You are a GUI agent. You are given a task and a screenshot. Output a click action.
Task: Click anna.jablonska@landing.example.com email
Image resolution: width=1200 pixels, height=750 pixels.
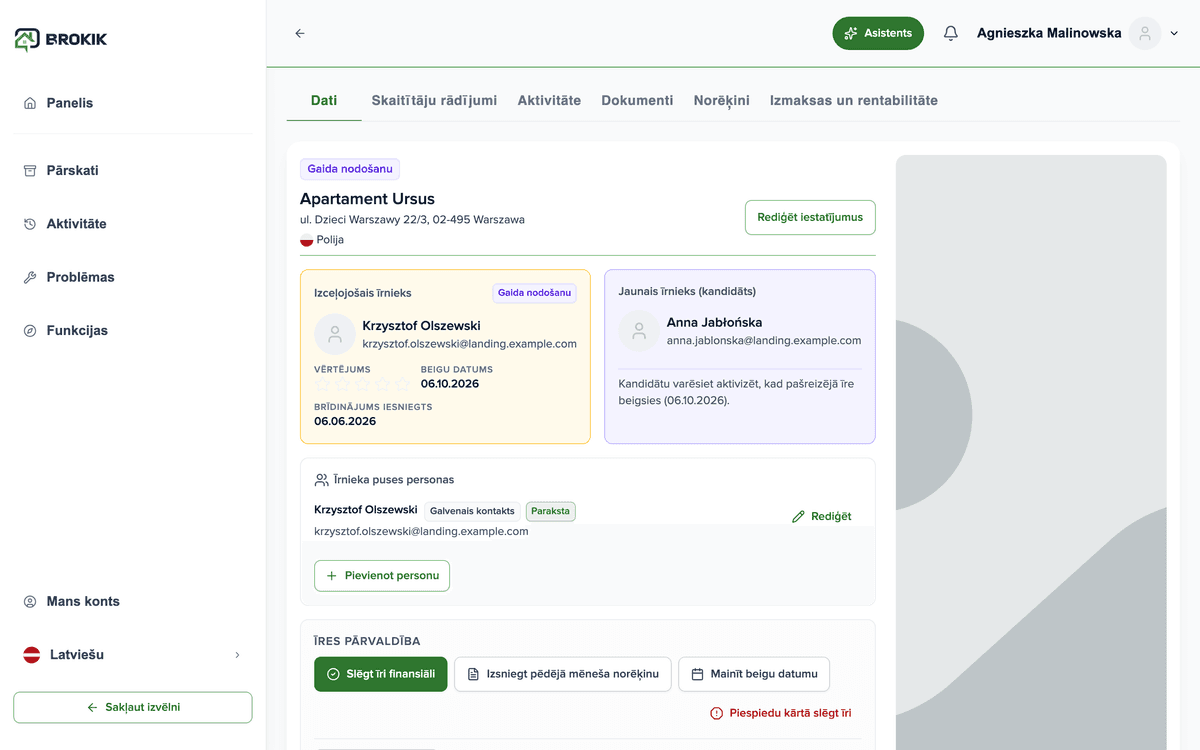tap(764, 340)
